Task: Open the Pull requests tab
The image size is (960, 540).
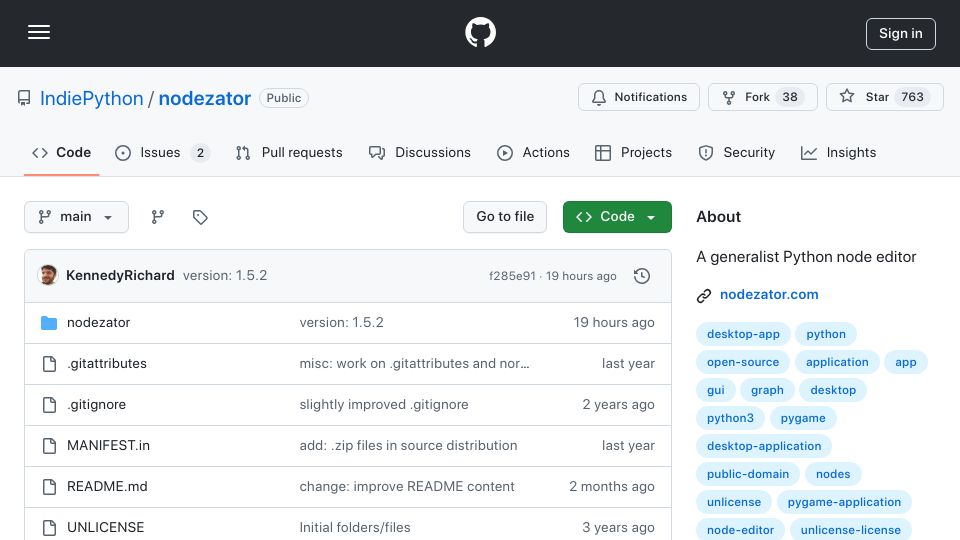Action: pos(289,152)
